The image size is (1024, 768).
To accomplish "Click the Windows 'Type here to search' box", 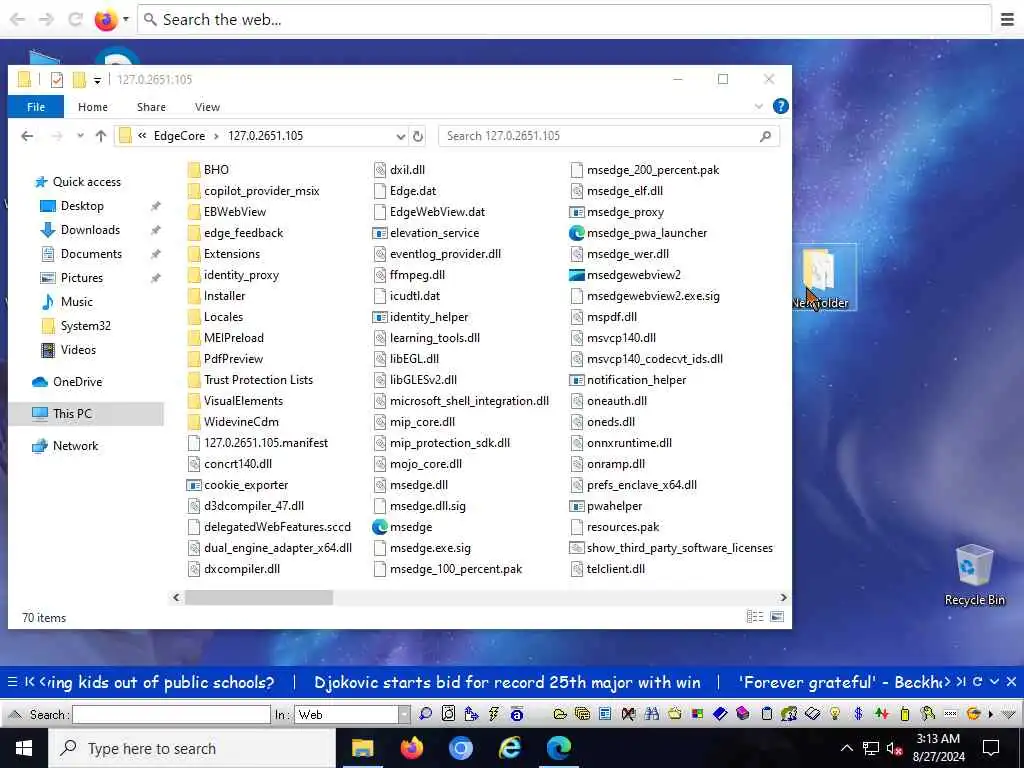I will coord(192,748).
